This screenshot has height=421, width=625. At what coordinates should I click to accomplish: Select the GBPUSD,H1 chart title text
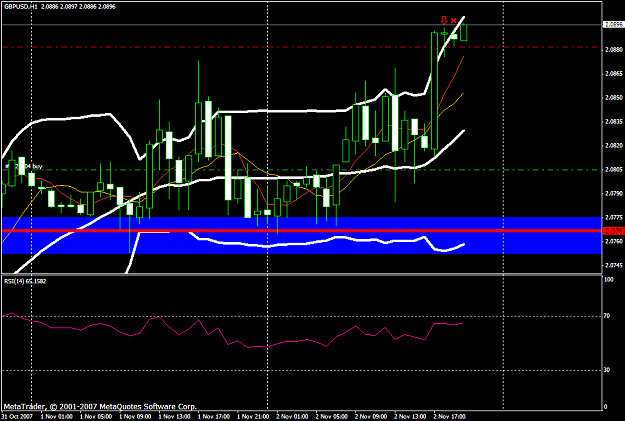click(x=20, y=6)
